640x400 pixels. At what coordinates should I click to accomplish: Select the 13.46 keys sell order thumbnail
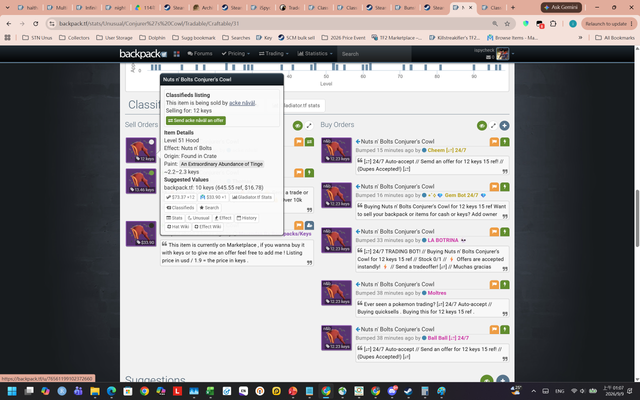click(141, 181)
